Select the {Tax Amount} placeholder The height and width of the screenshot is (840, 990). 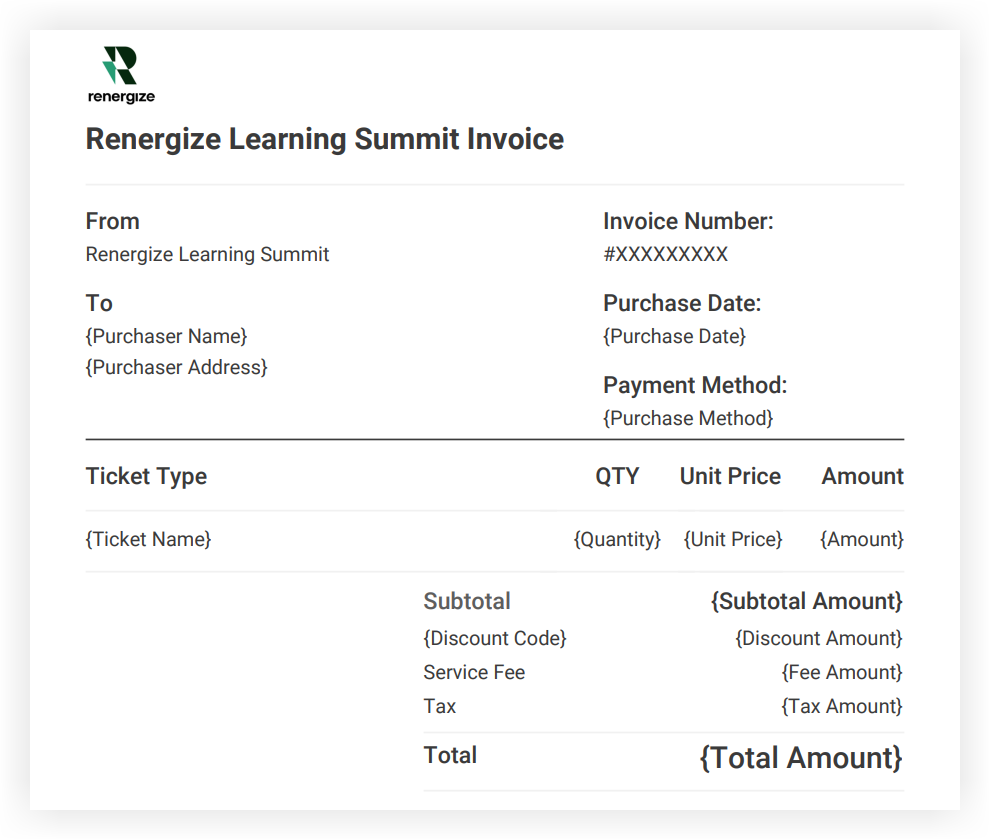(x=842, y=706)
